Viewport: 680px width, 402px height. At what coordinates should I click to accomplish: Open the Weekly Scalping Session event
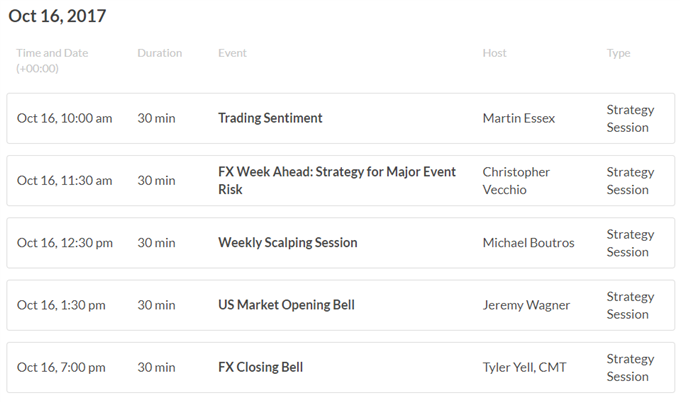pyautogui.click(x=288, y=242)
